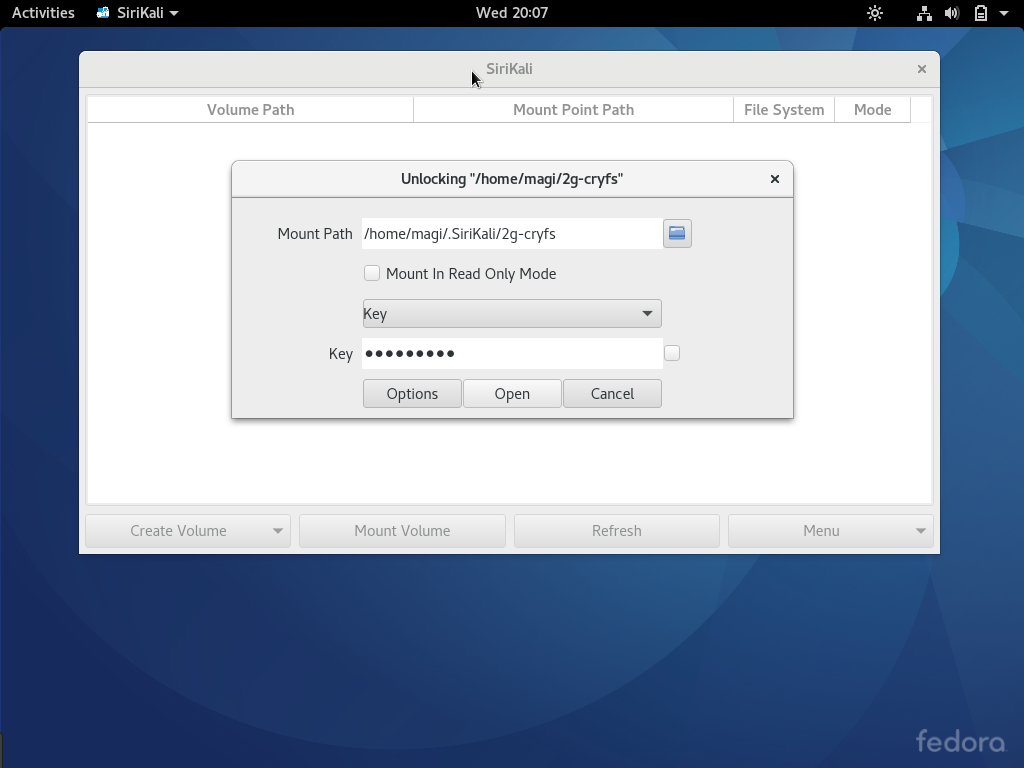Cancel the unlocking dialog
This screenshot has height=768, width=1024.
coord(613,394)
